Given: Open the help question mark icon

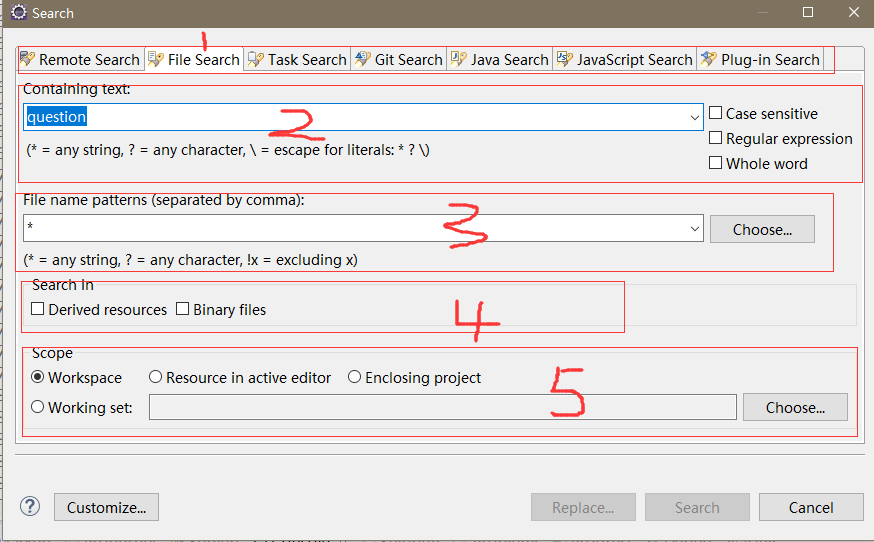Looking at the screenshot, I should (x=30, y=507).
